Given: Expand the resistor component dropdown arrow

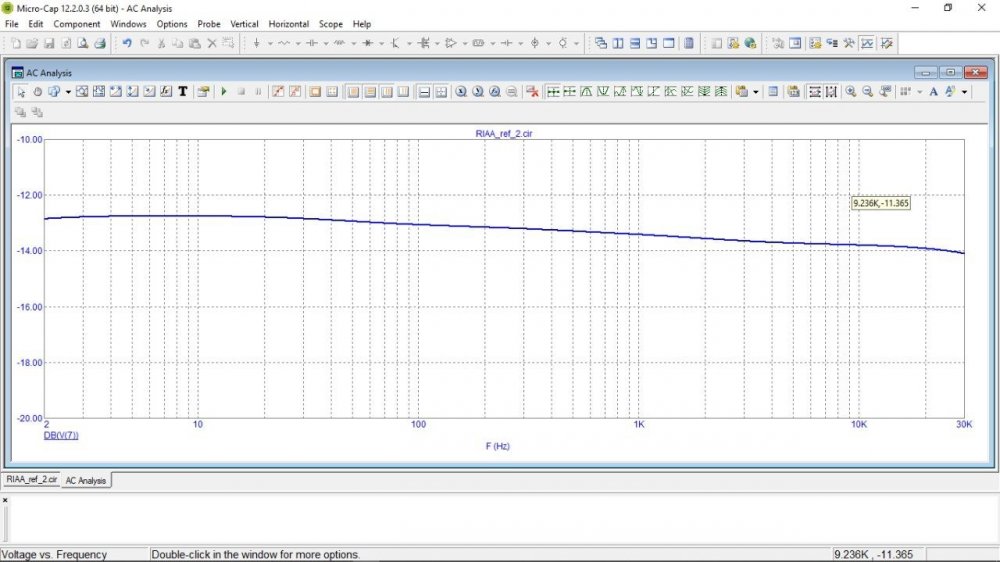Looking at the screenshot, I should tap(297, 43).
